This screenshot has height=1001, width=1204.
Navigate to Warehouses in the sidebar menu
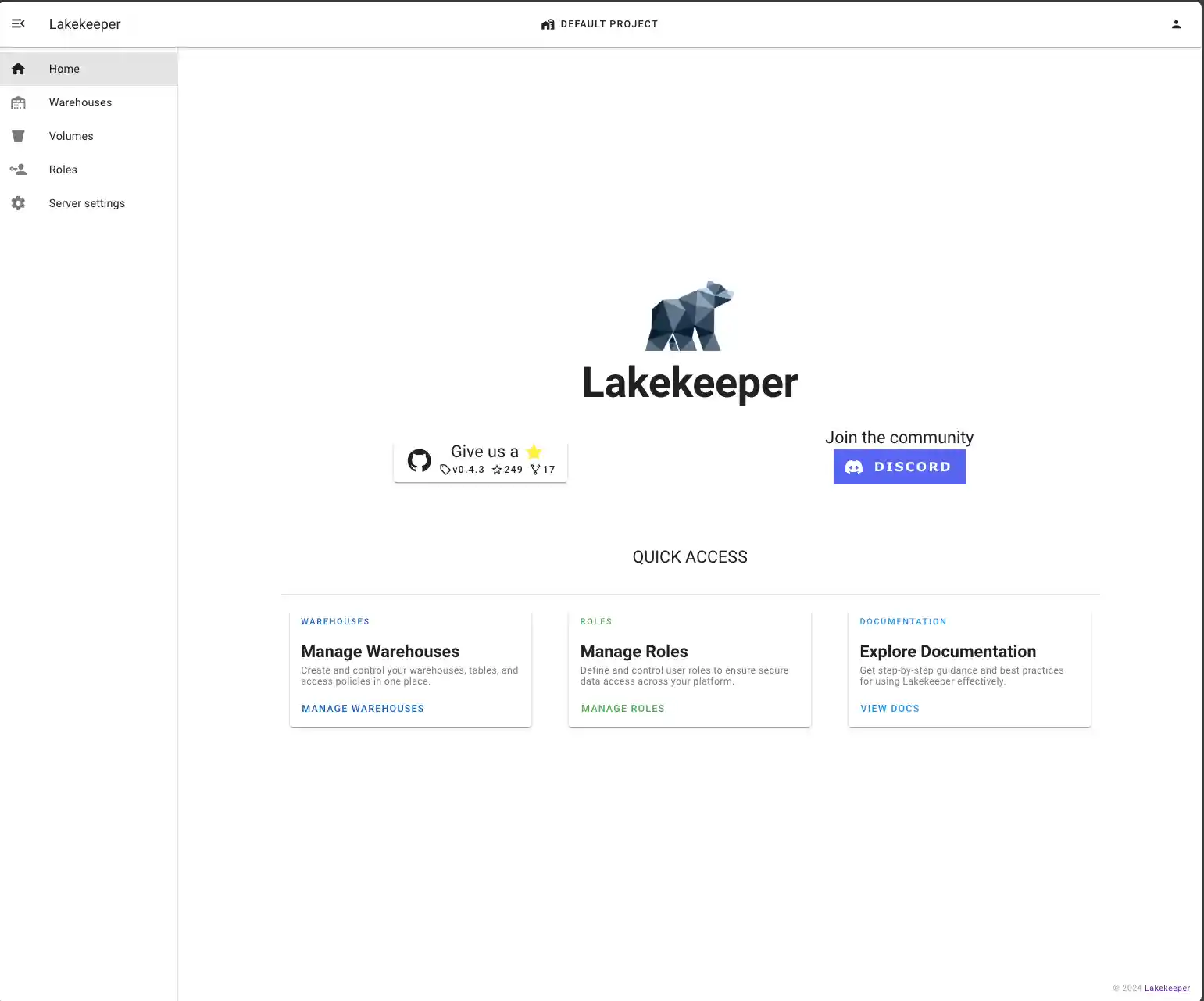(x=80, y=102)
